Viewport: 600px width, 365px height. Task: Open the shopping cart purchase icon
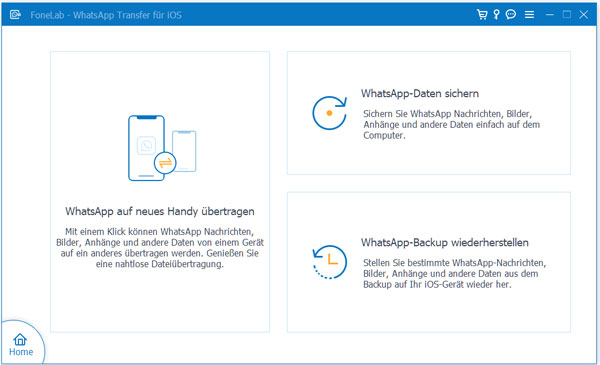(x=482, y=15)
